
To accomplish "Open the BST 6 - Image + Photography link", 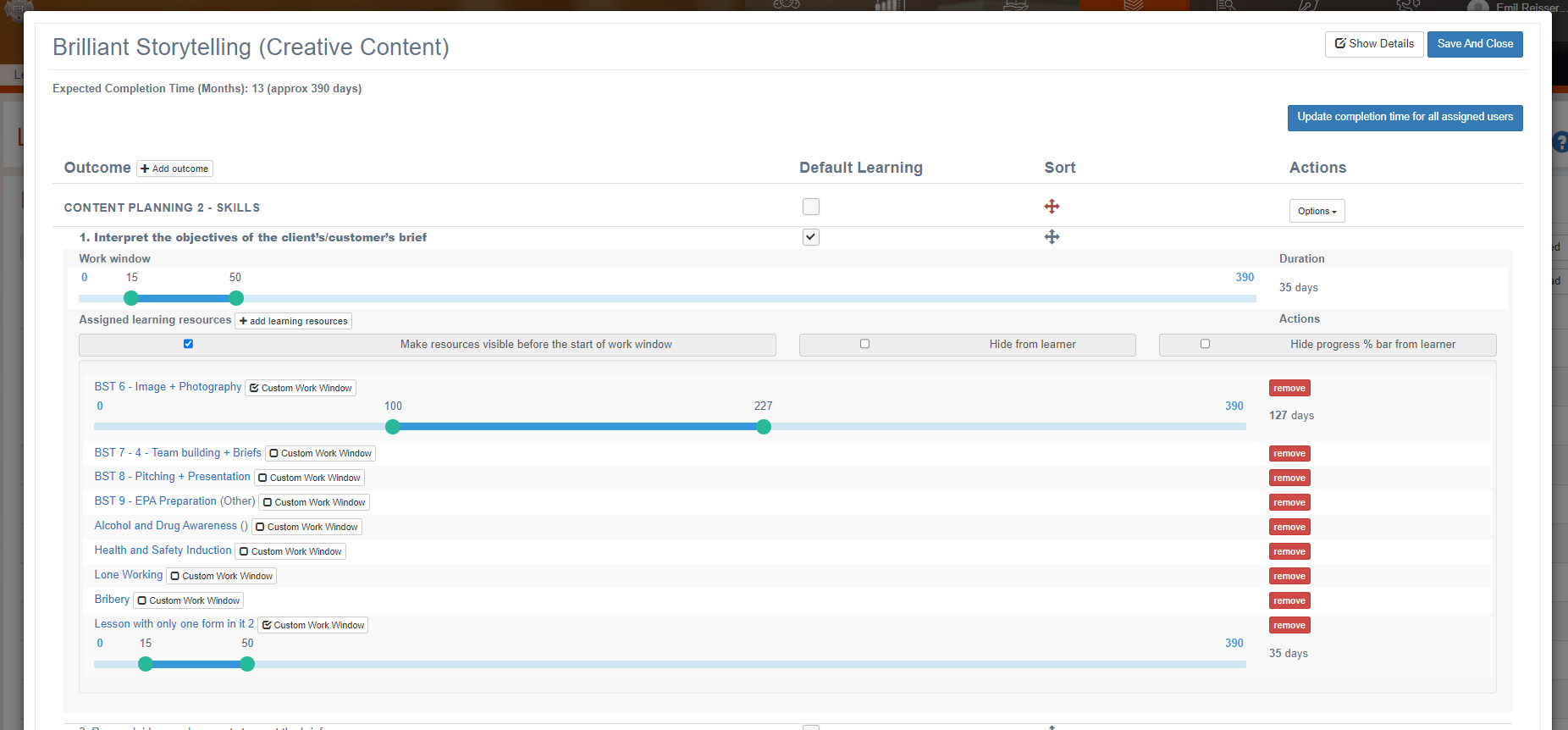I will [168, 387].
